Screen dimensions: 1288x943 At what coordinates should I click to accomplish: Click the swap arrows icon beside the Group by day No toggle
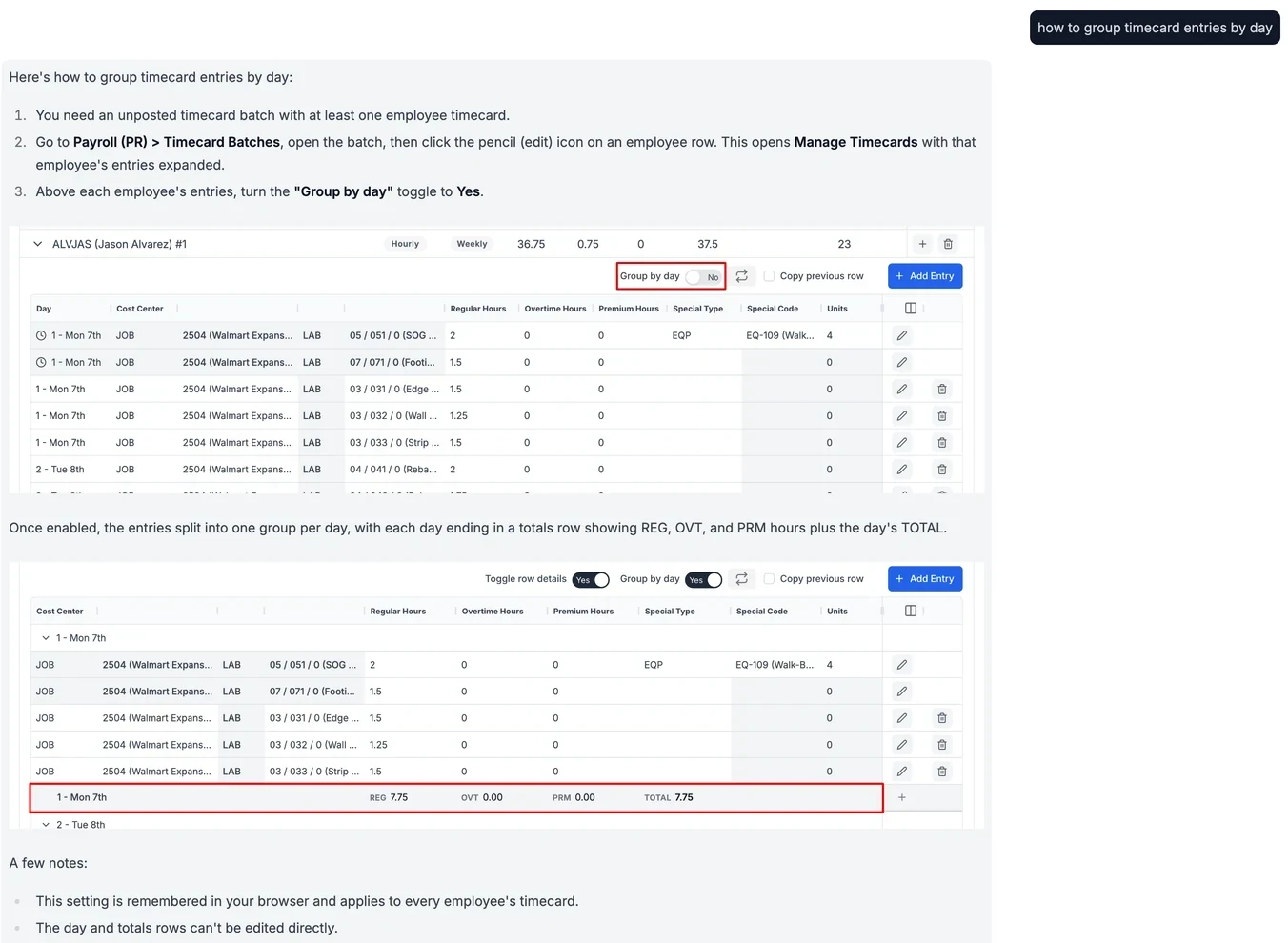pos(742,276)
